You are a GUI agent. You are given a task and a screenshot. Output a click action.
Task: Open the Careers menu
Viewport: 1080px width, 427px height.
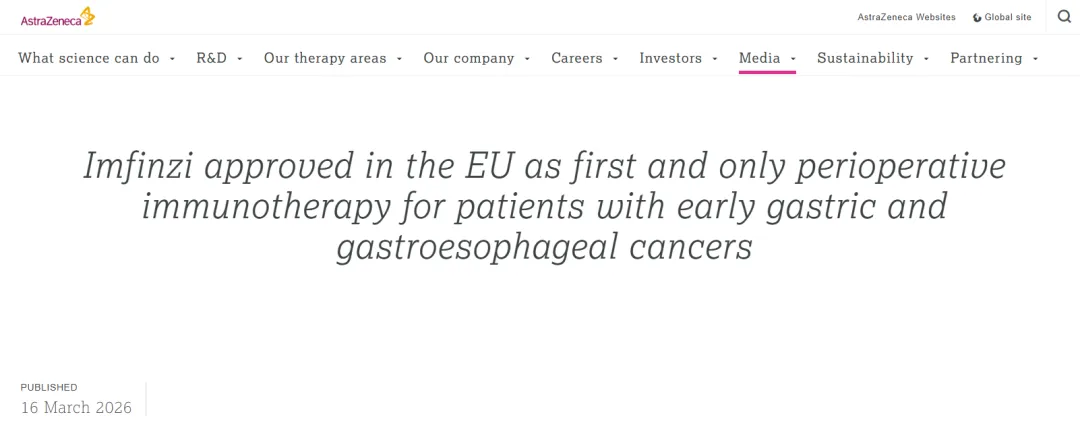pyautogui.click(x=577, y=58)
